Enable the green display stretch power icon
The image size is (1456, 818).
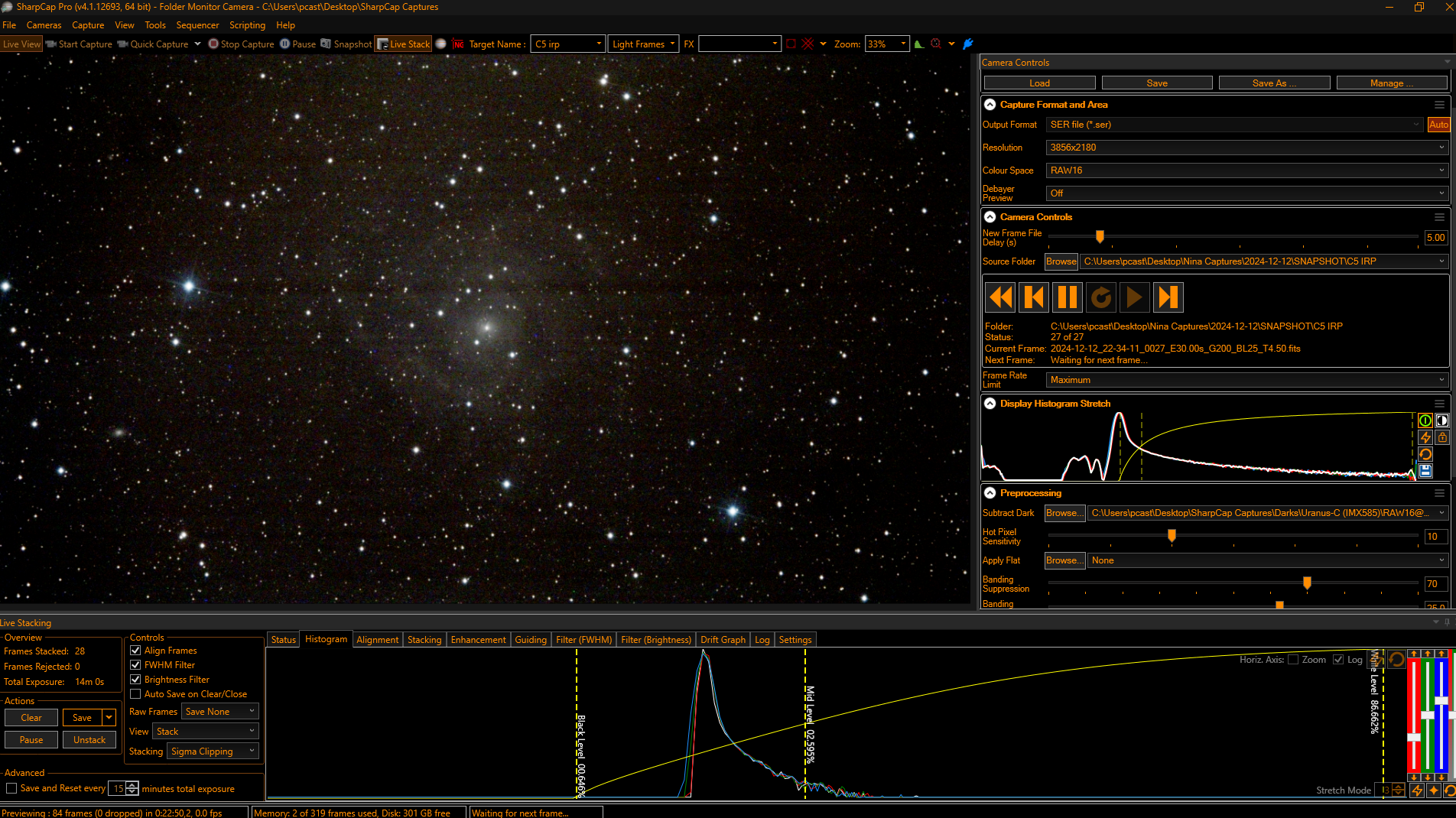(1425, 420)
